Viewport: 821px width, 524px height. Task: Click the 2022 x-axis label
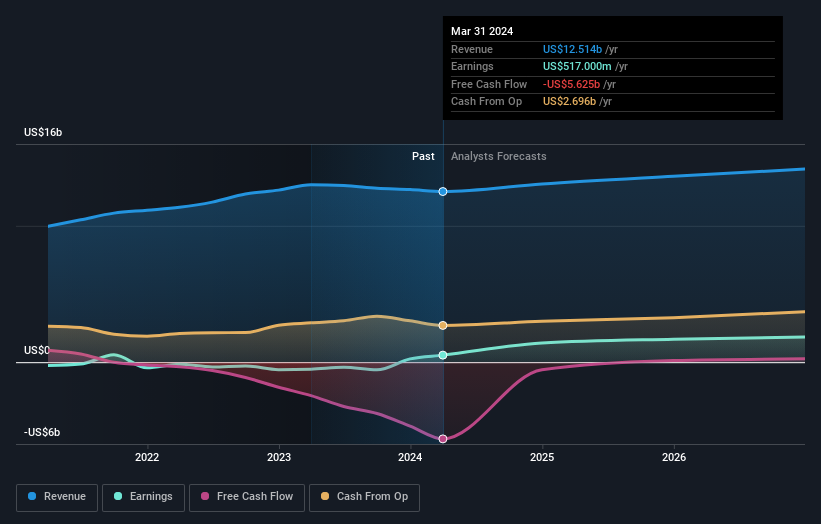tap(147, 457)
